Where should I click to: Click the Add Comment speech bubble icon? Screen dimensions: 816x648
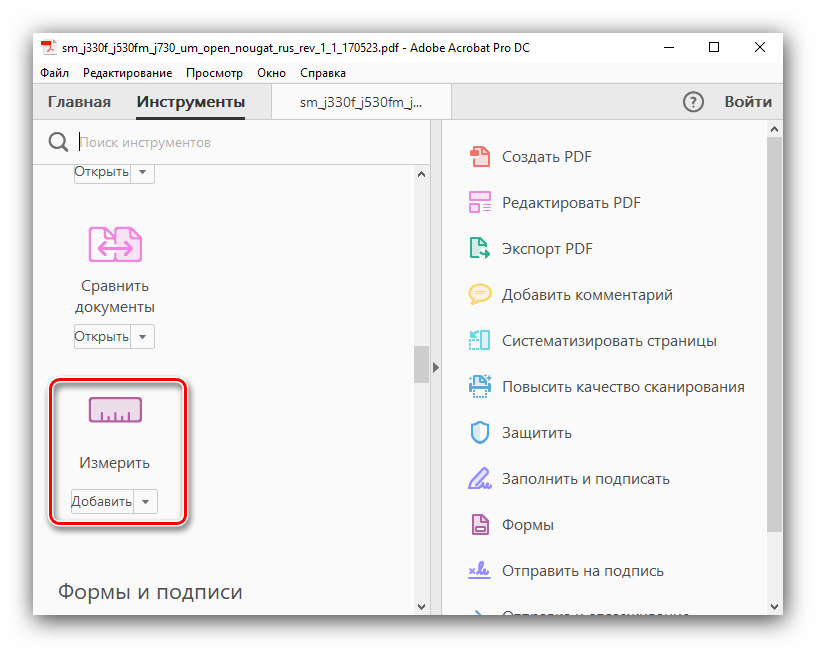point(480,294)
